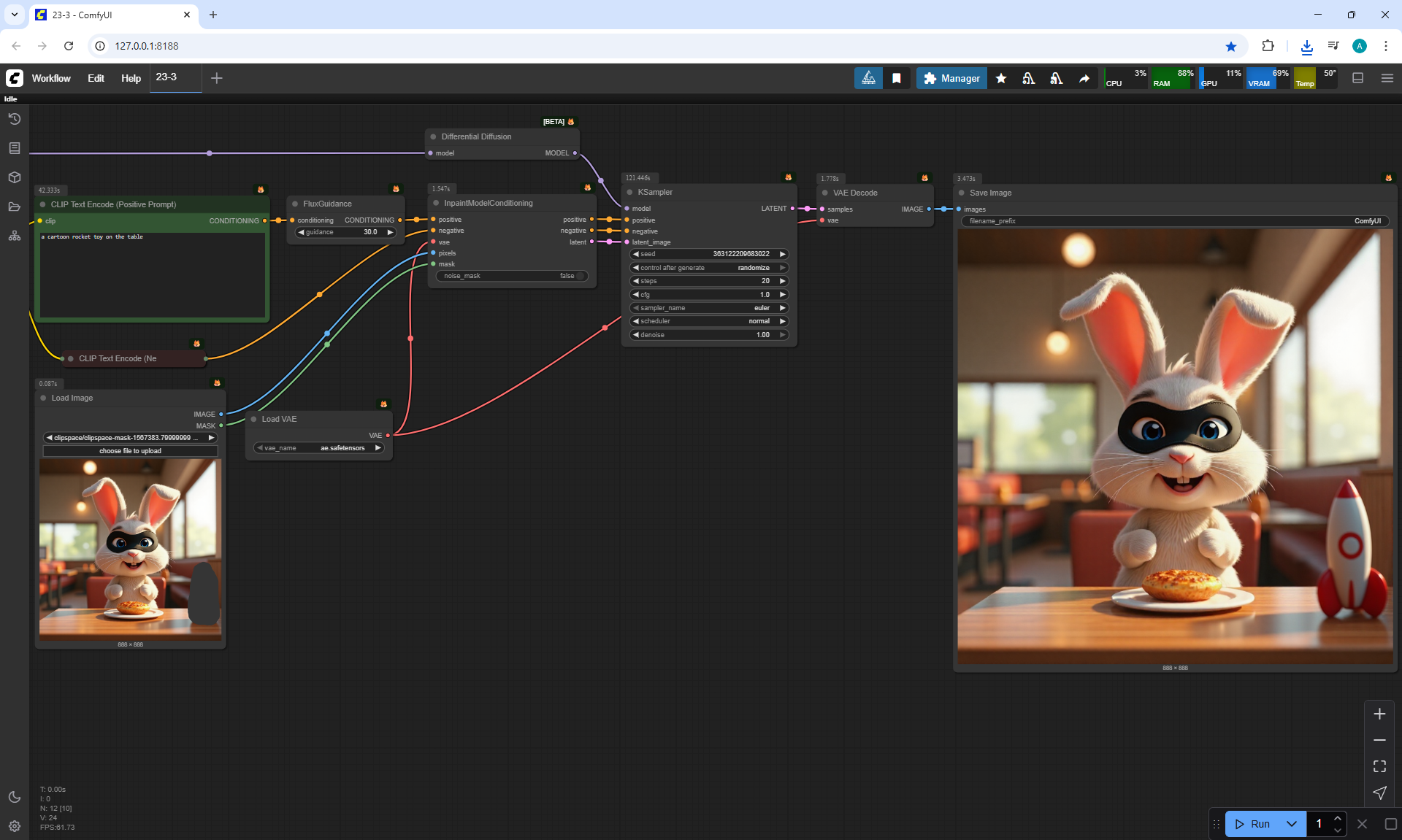The image size is (1402, 840).
Task: Open the queue history sidebar icon
Action: [x=15, y=119]
